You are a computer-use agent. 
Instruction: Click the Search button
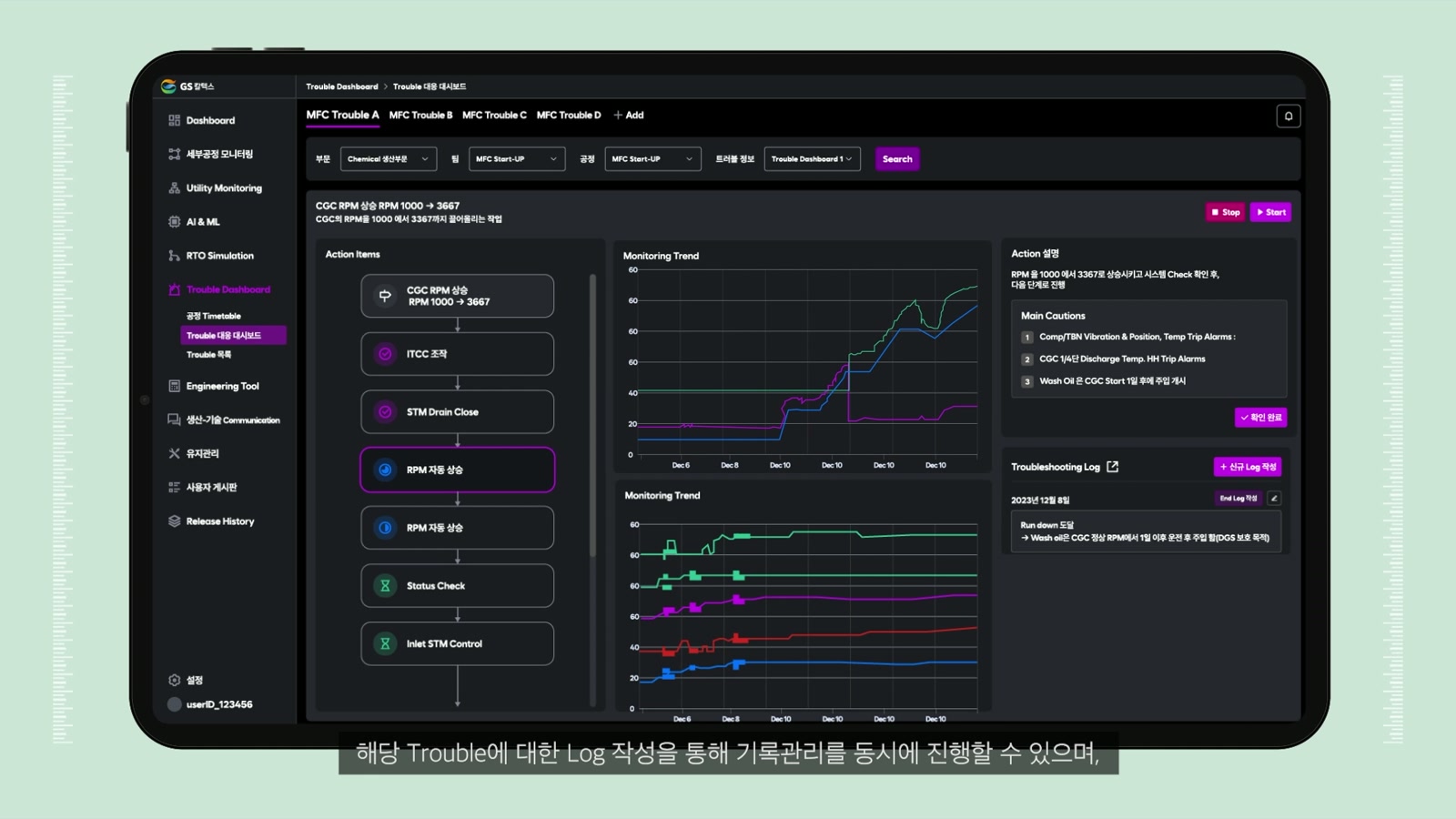tap(897, 159)
